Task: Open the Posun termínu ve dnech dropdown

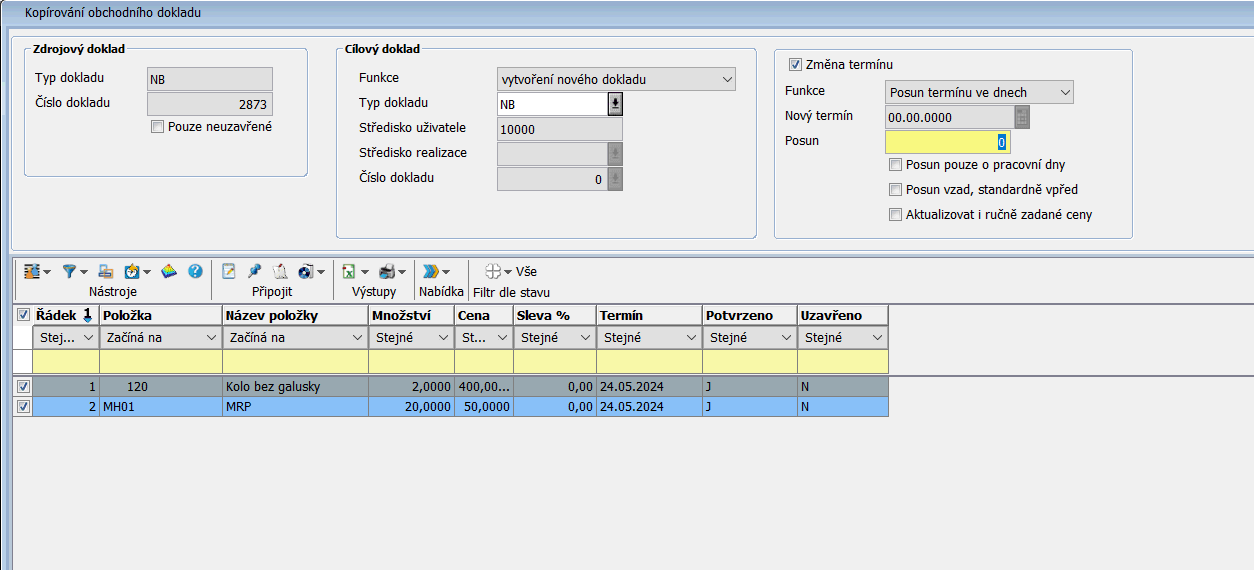Action: pyautogui.click(x=1064, y=93)
